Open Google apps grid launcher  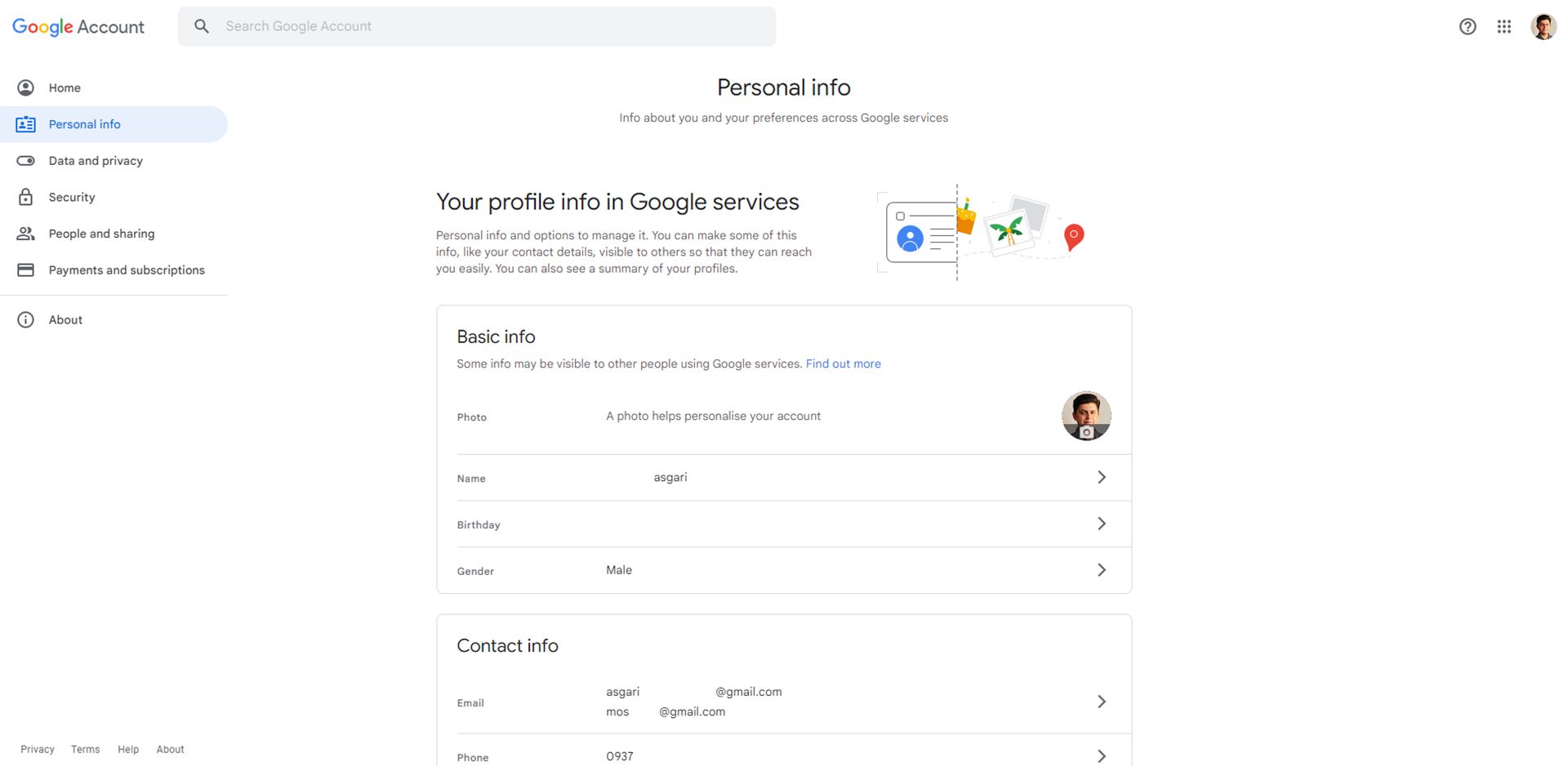1503,27
